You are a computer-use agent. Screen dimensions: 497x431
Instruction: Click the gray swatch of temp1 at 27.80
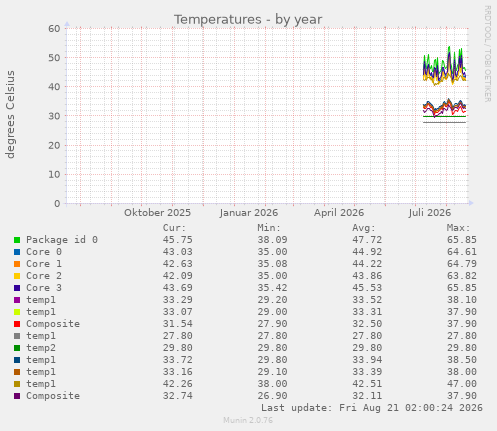(x=17, y=336)
